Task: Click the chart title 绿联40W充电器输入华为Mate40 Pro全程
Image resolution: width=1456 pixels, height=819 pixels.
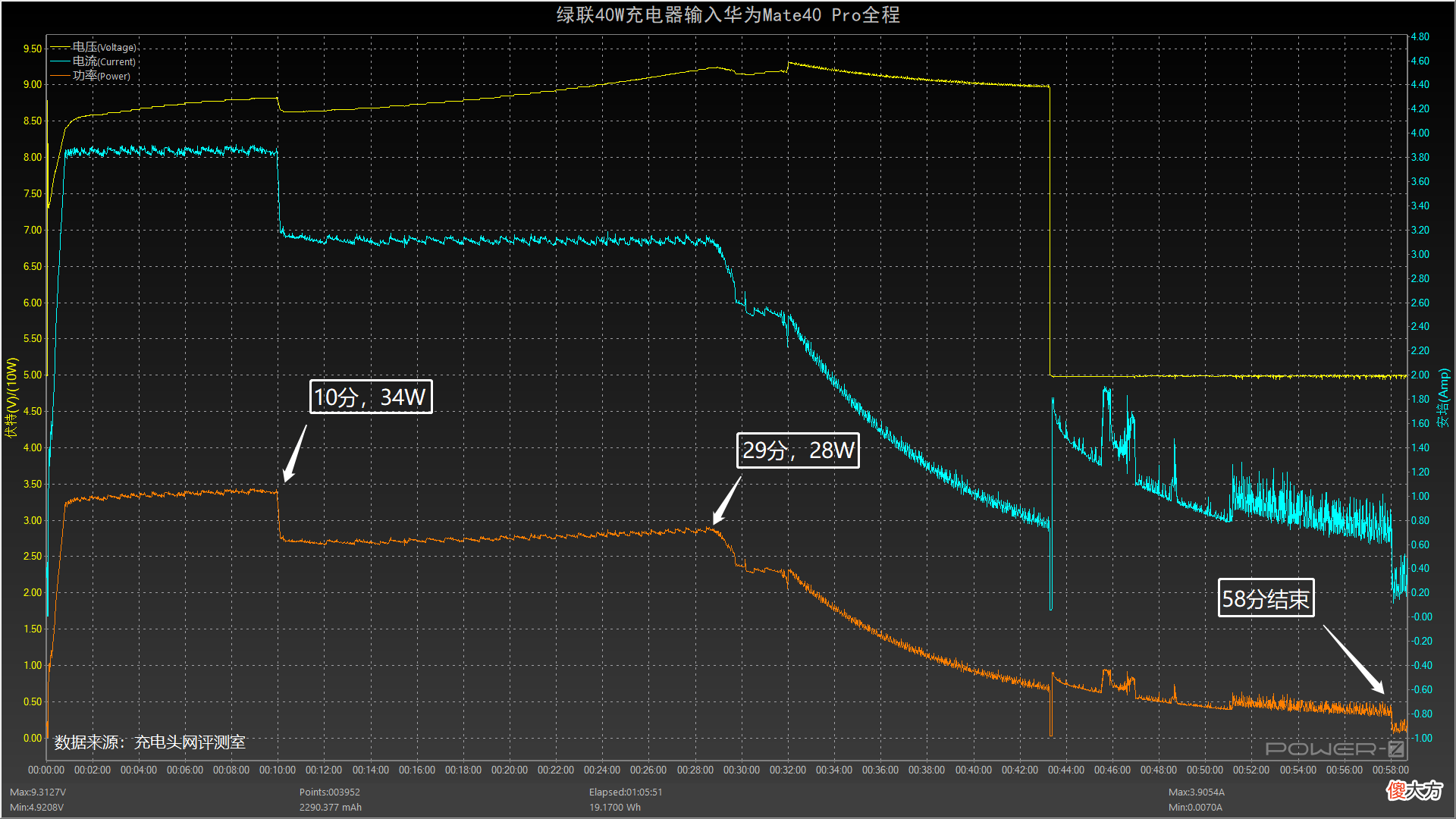Action: [x=728, y=14]
